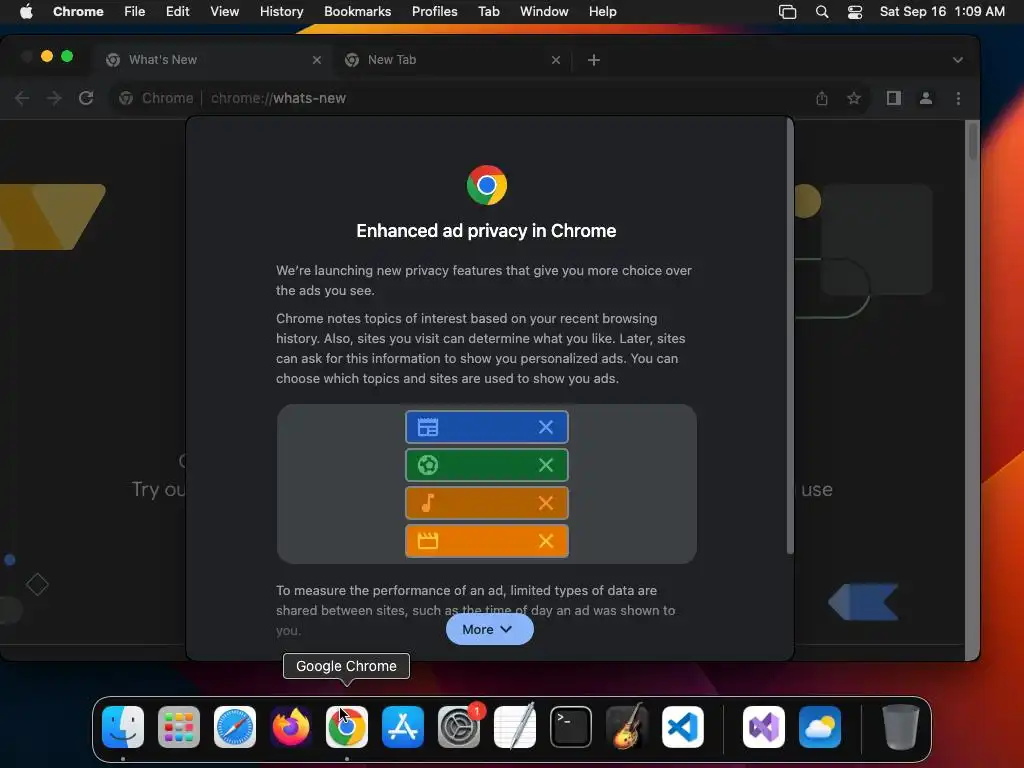Click the Chrome logo atop the dialog
This screenshot has height=768, width=1024.
click(x=487, y=185)
